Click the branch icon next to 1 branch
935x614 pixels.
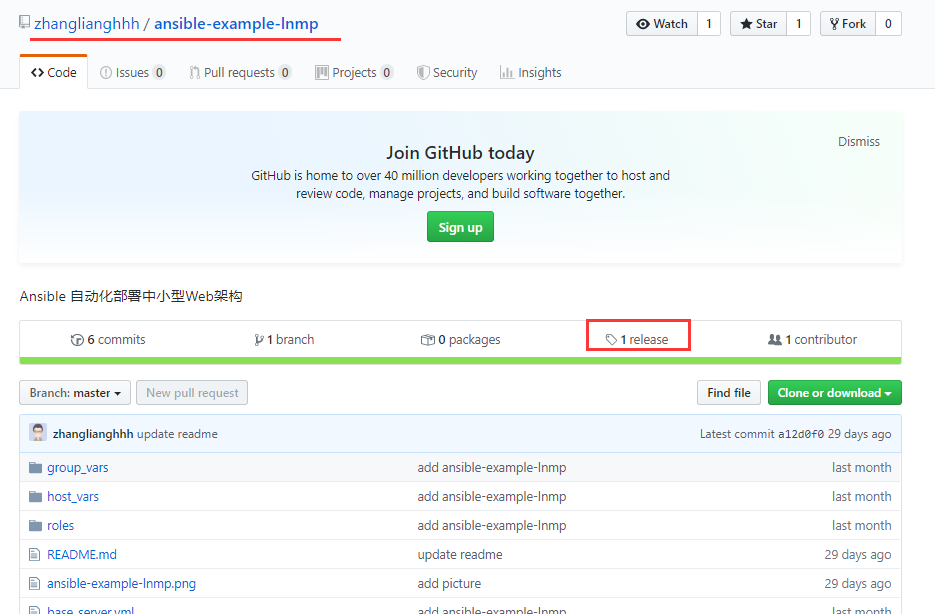(x=259, y=340)
